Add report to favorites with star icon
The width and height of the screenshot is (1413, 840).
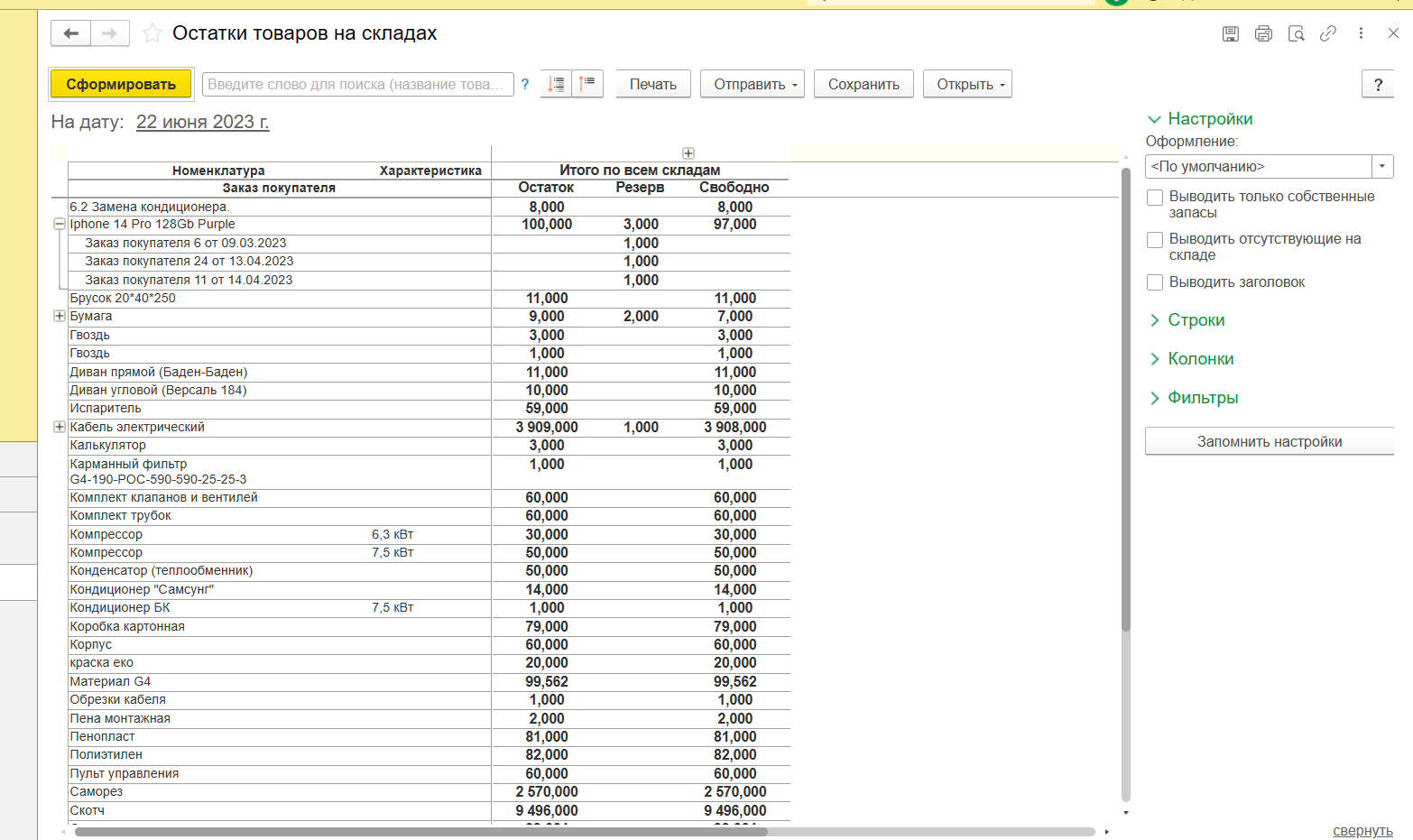152,33
